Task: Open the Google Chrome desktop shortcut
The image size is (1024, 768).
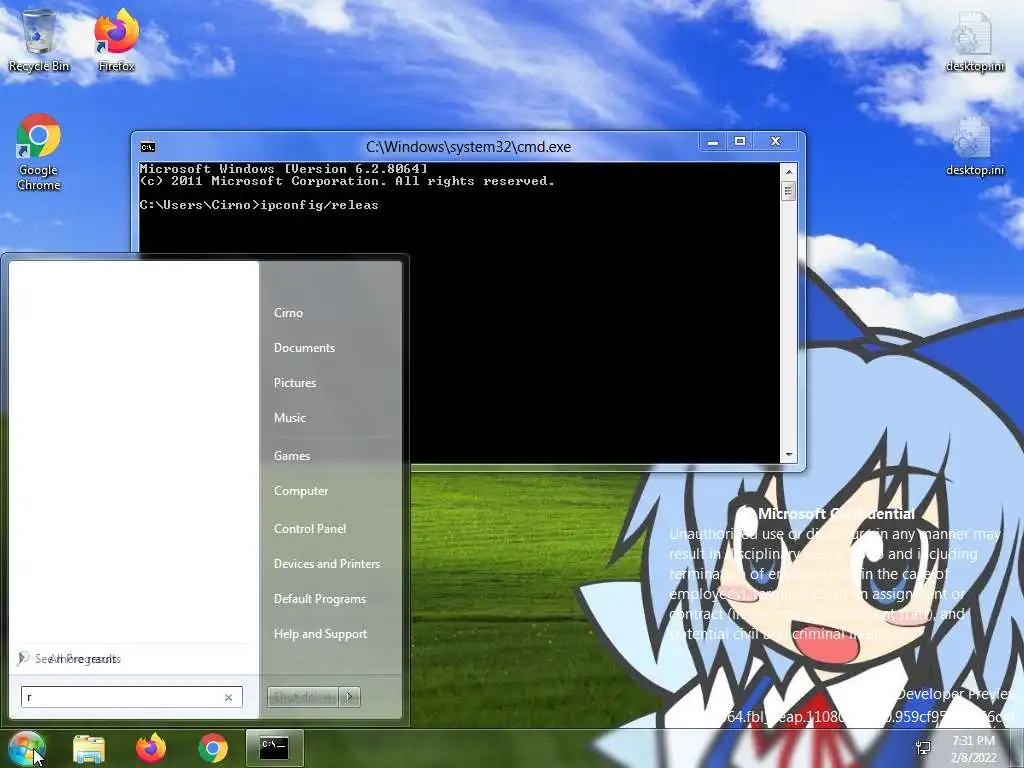Action: pos(39,152)
